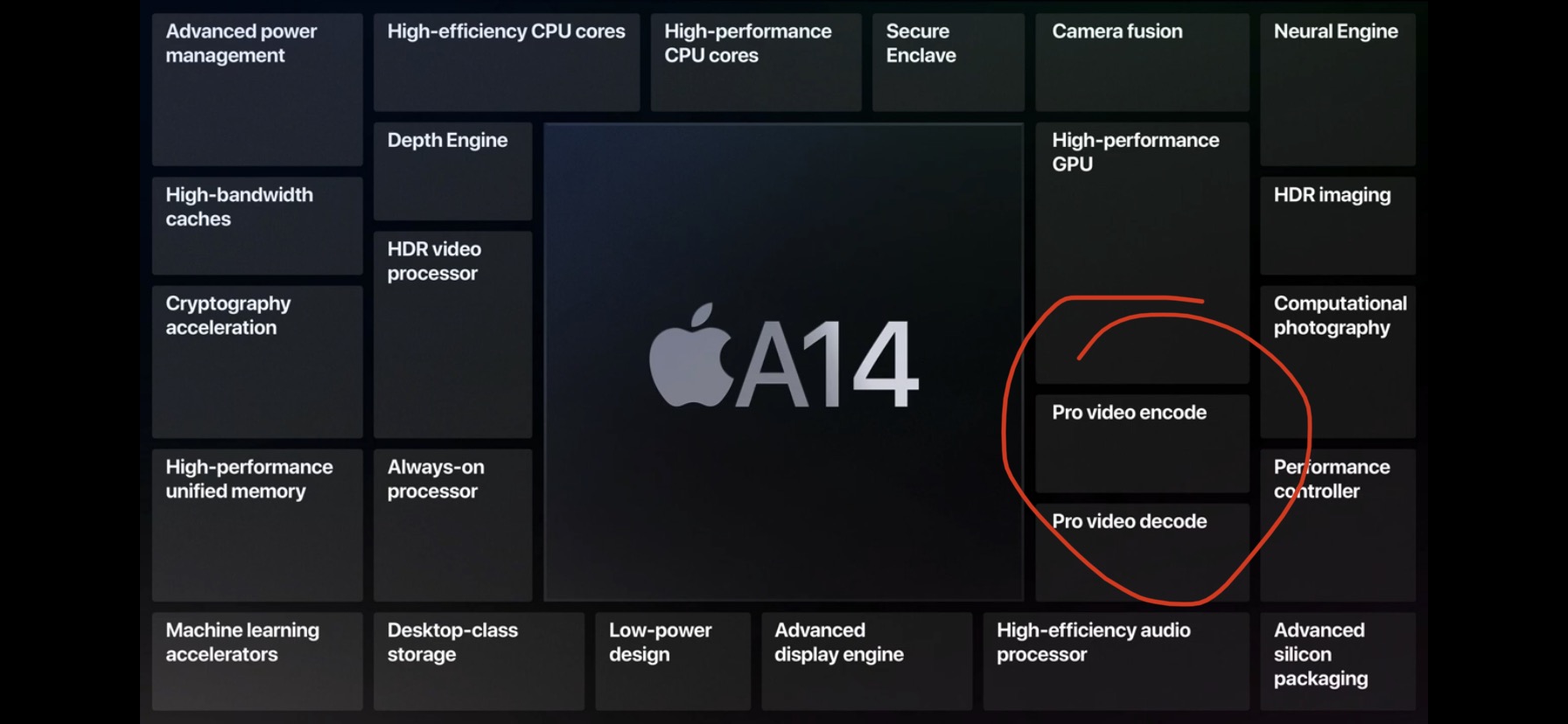The height and width of the screenshot is (724, 1568).
Task: Click the Apple logo on the A14 chip
Action: [690, 355]
